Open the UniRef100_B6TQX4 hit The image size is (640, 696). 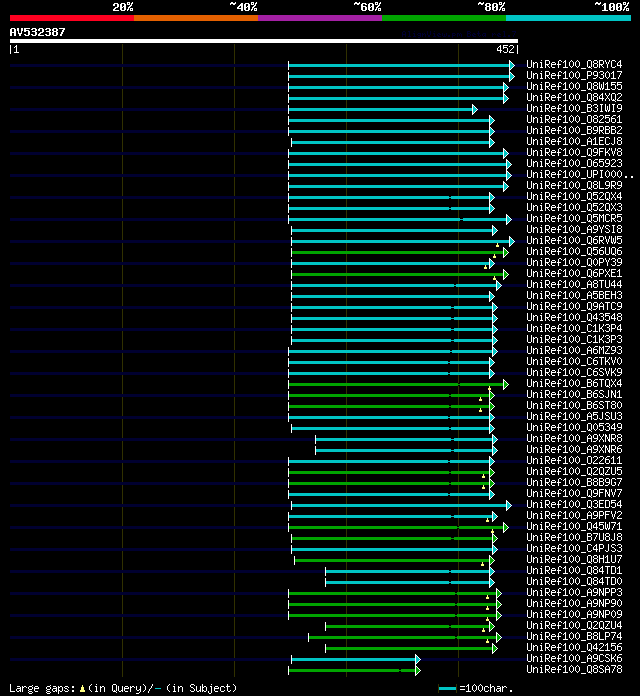tap(574, 384)
